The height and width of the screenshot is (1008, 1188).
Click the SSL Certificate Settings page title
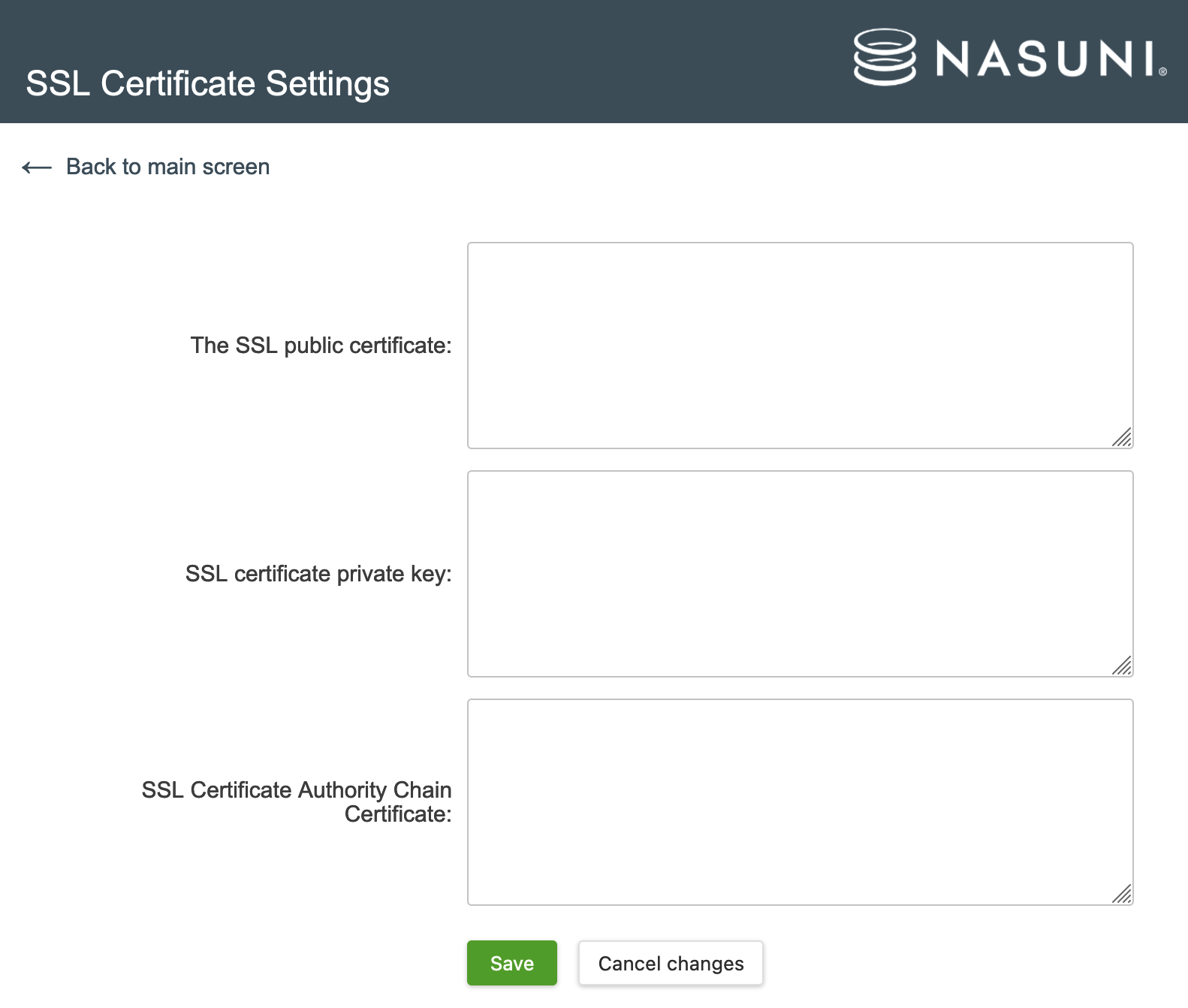[x=207, y=83]
